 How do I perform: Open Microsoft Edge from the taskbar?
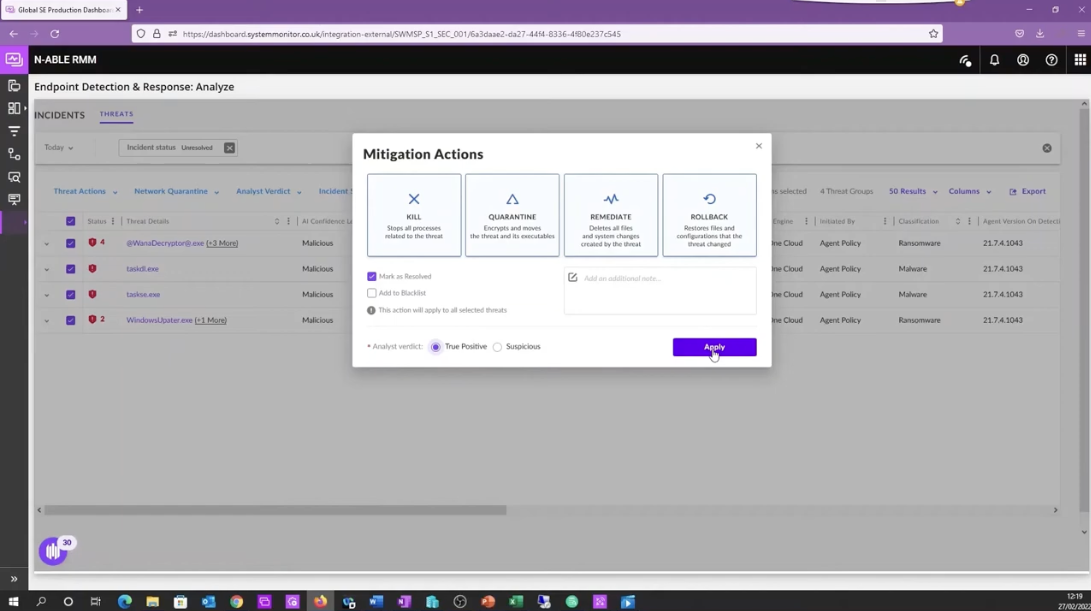(125, 601)
